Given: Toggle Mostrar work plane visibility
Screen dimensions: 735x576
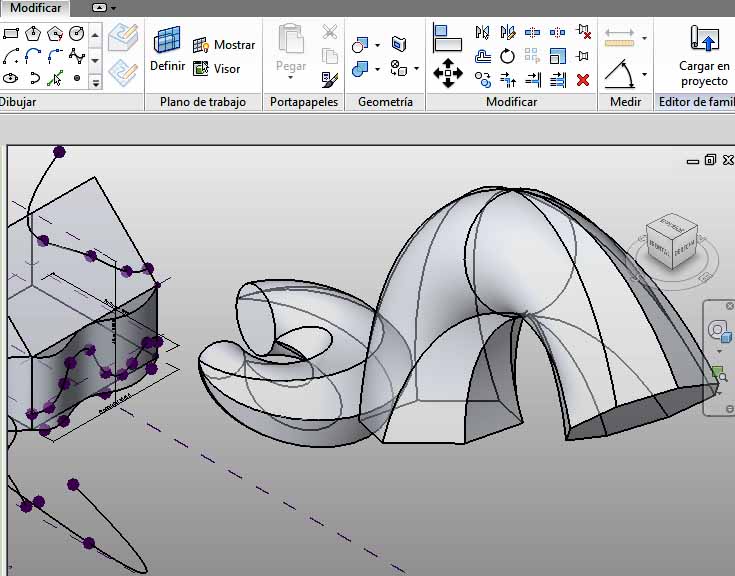Looking at the screenshot, I should (225, 45).
